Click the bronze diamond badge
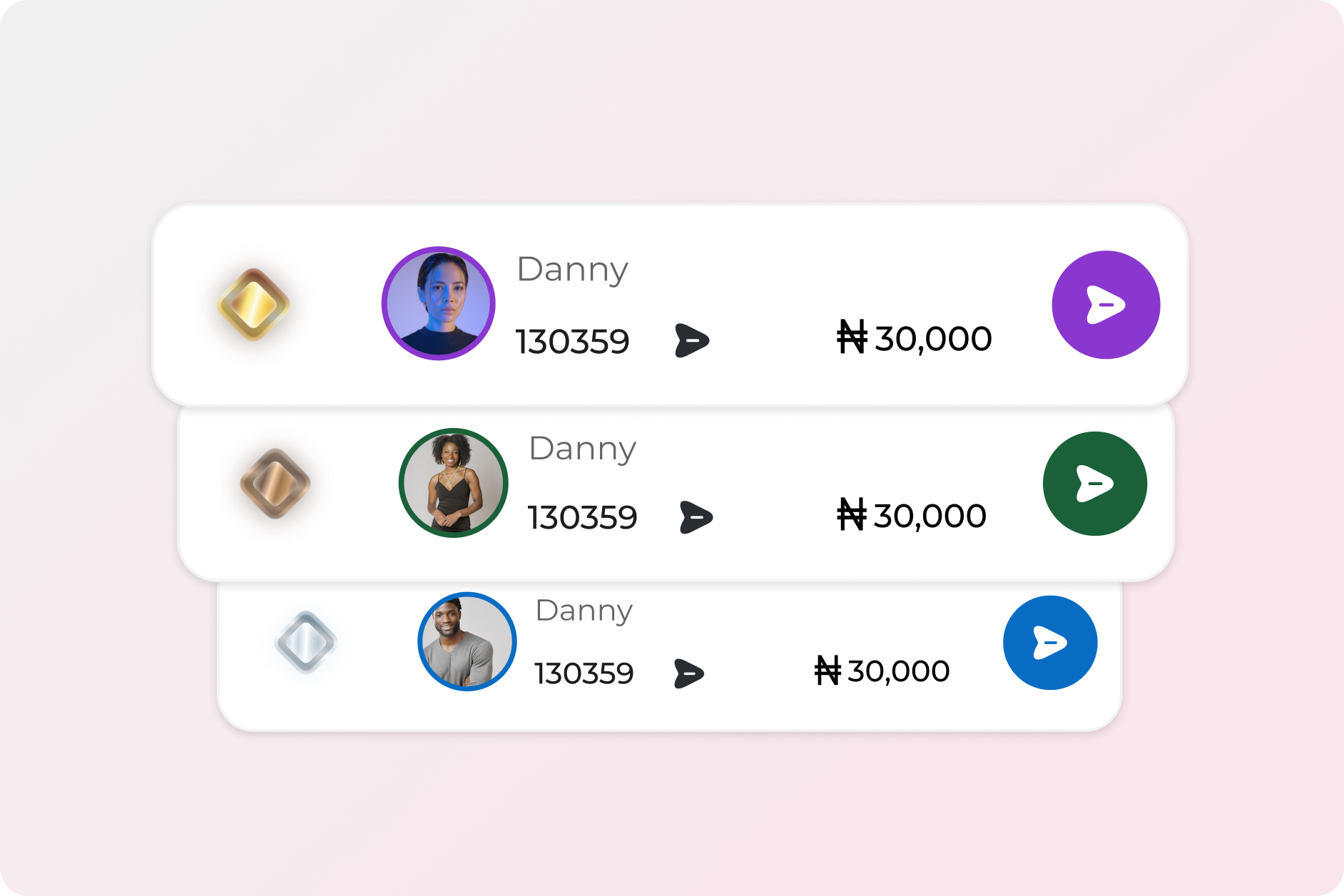1344x896 pixels. click(275, 484)
